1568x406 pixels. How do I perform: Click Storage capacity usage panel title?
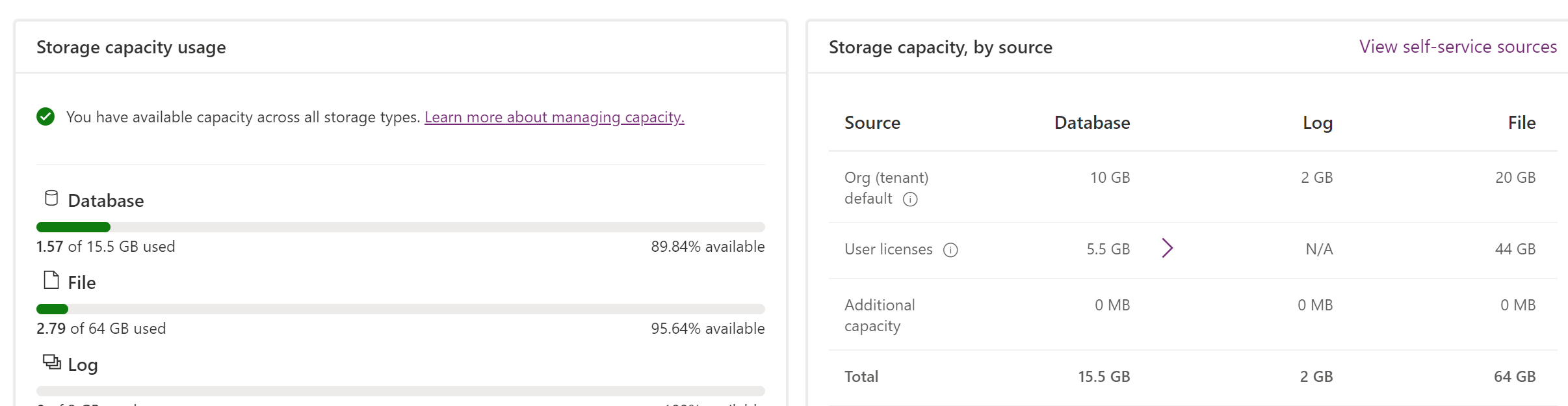(131, 47)
